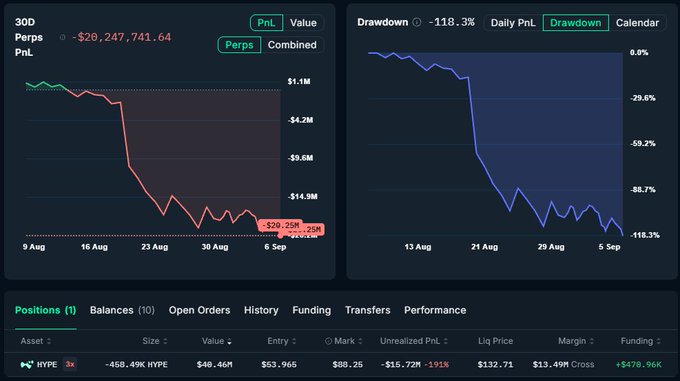The image size is (680, 381).
Task: Open the Funding tab
Action: click(311, 310)
